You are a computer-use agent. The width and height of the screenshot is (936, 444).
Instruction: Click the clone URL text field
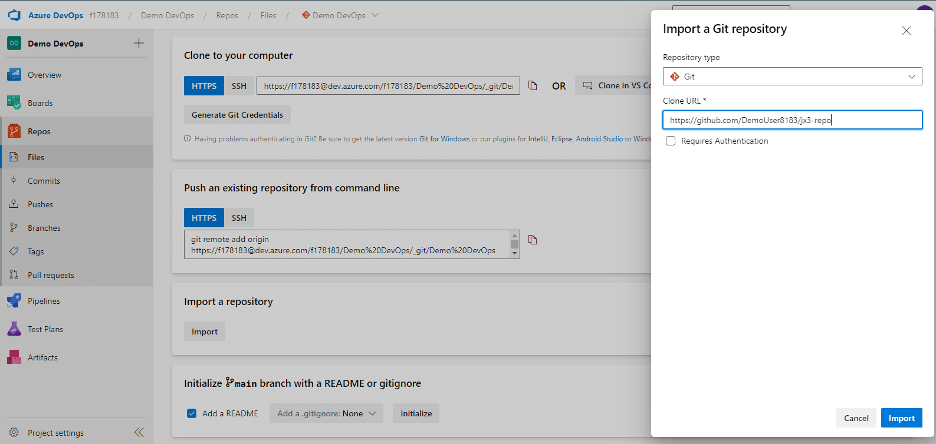(x=388, y=86)
